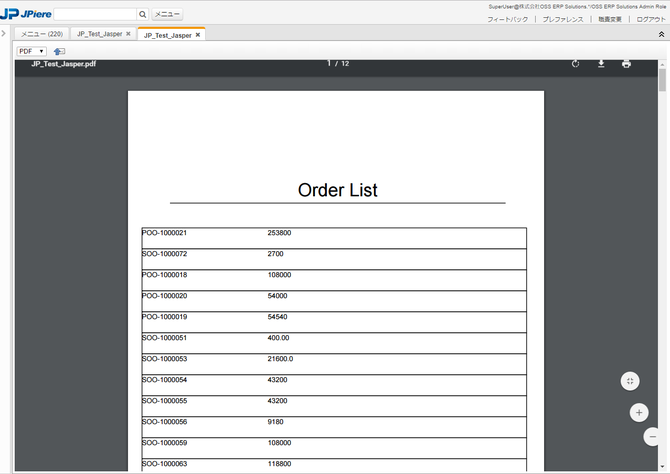The height and width of the screenshot is (474, 670).
Task: Click the scrollbar down arrow
Action: pyautogui.click(x=662, y=467)
